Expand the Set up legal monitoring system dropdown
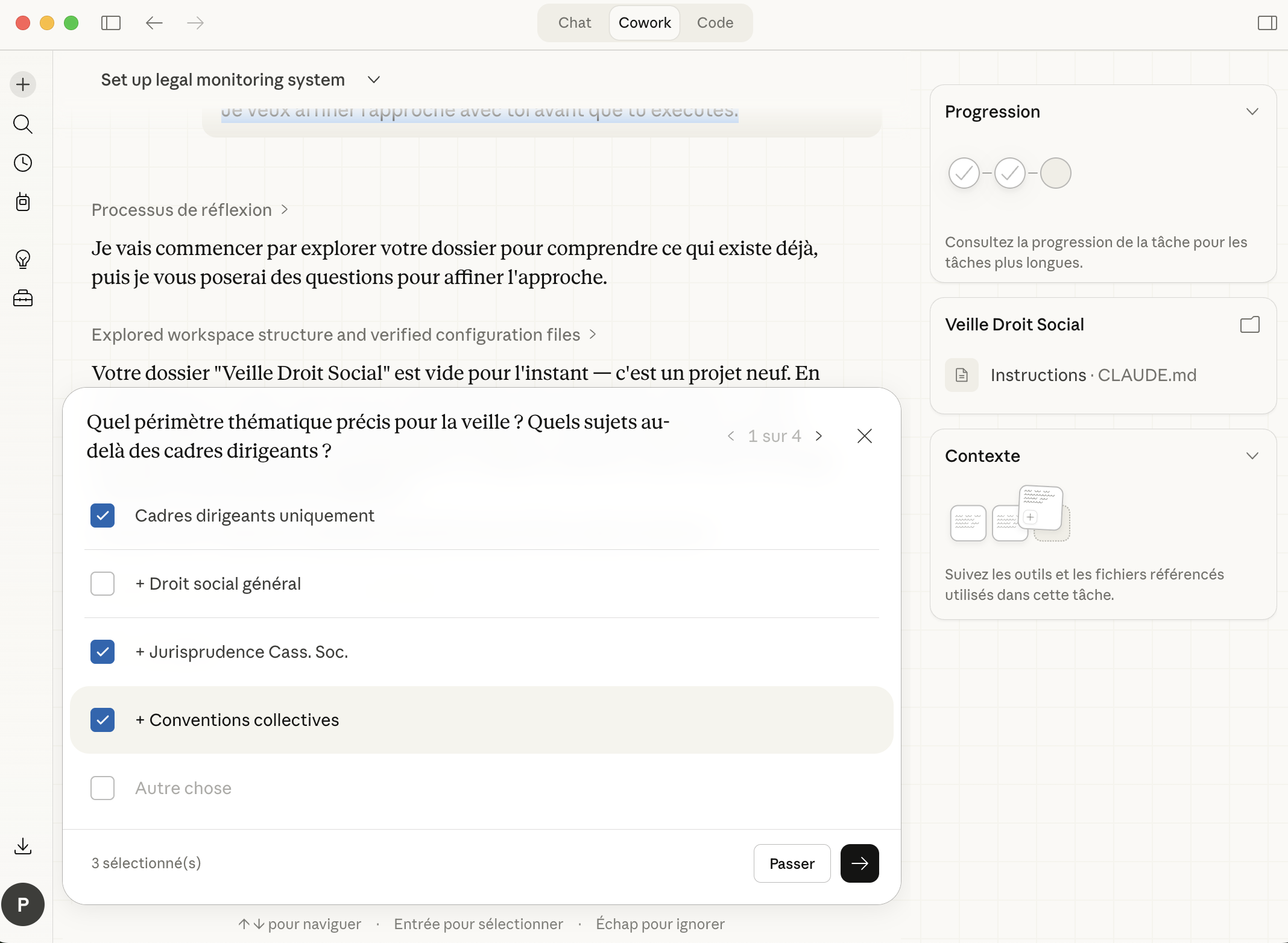Image resolution: width=1288 pixels, height=943 pixels. coord(373,80)
